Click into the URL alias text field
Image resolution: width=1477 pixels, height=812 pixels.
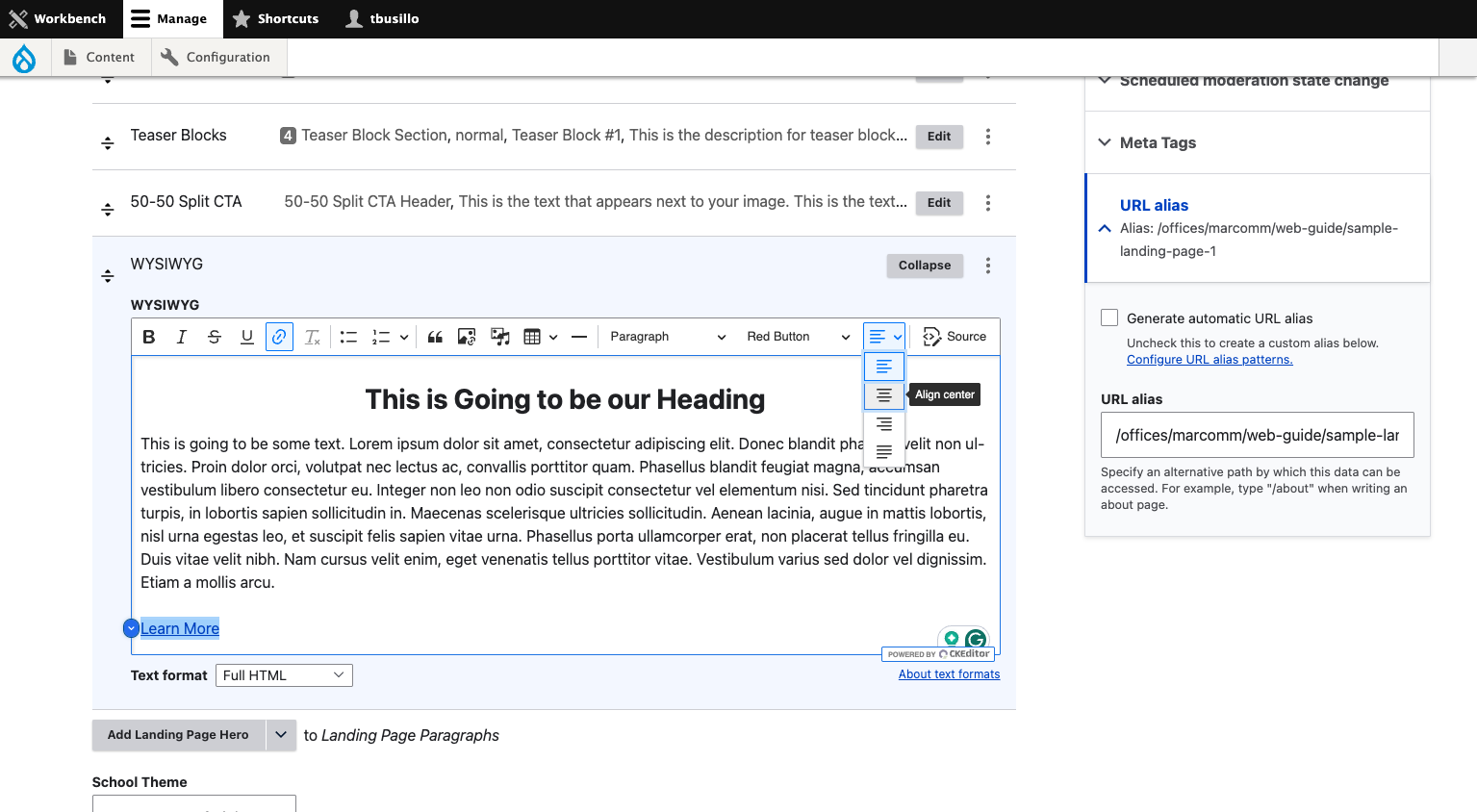(x=1257, y=435)
